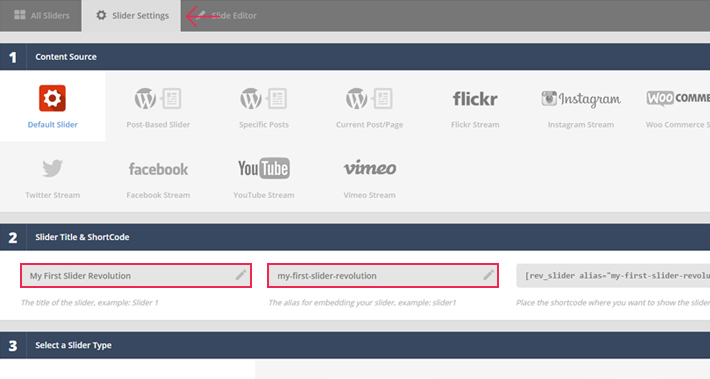
Task: Select the rev_slider shortcode text box
Action: [x=613, y=275]
